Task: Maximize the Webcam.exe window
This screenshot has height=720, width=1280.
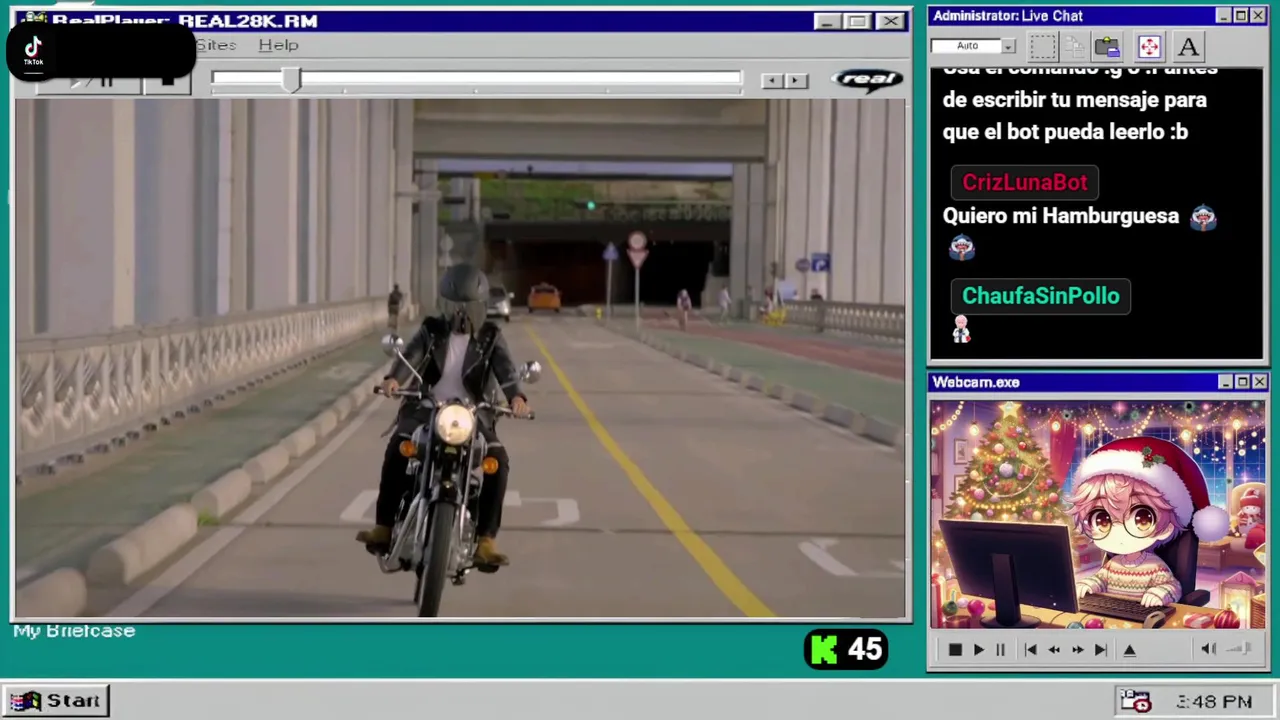Action: (1242, 382)
